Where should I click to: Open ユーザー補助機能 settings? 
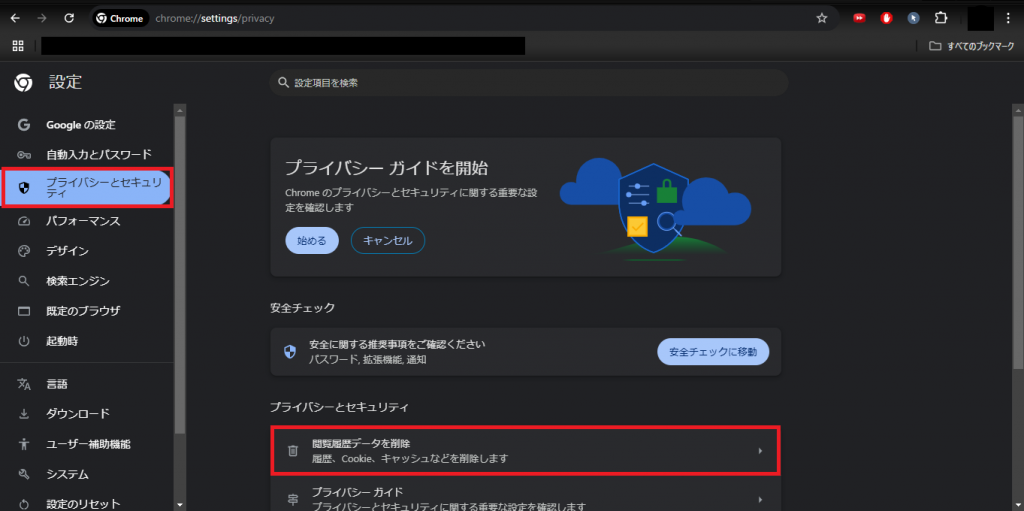88,444
